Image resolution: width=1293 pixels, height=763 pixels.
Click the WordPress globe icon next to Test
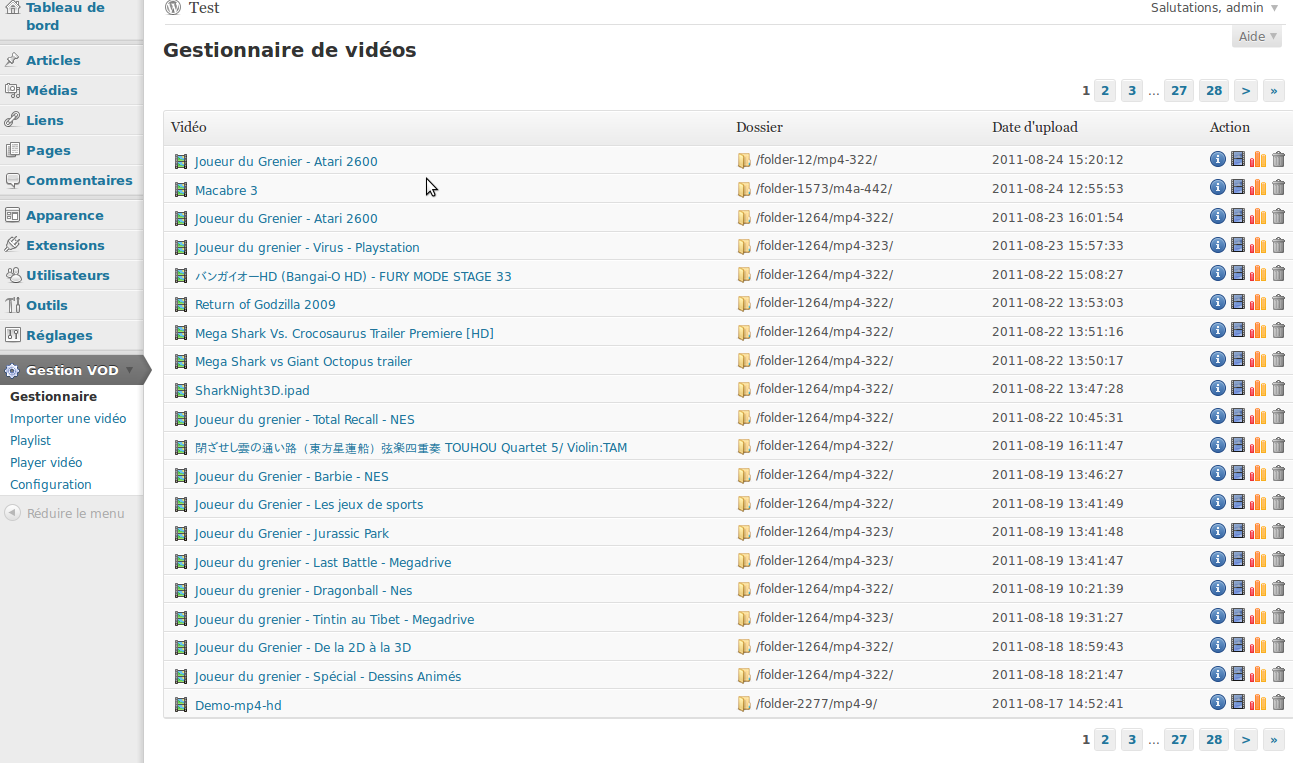point(171,7)
